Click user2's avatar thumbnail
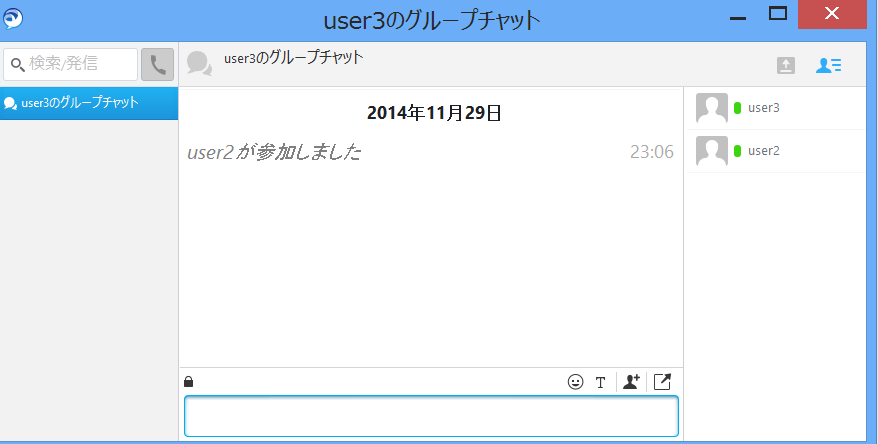878x444 pixels. tap(711, 151)
